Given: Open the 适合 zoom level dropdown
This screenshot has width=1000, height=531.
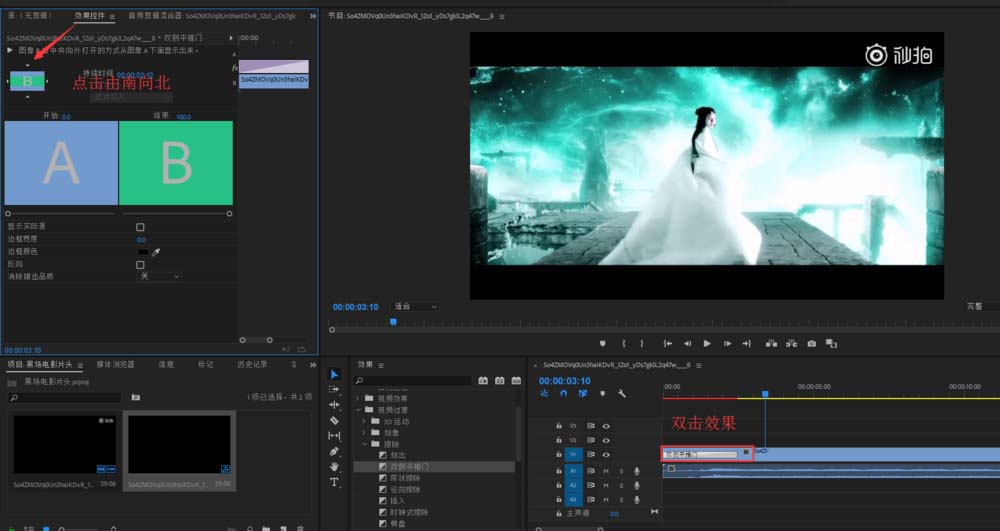Looking at the screenshot, I should [415, 306].
